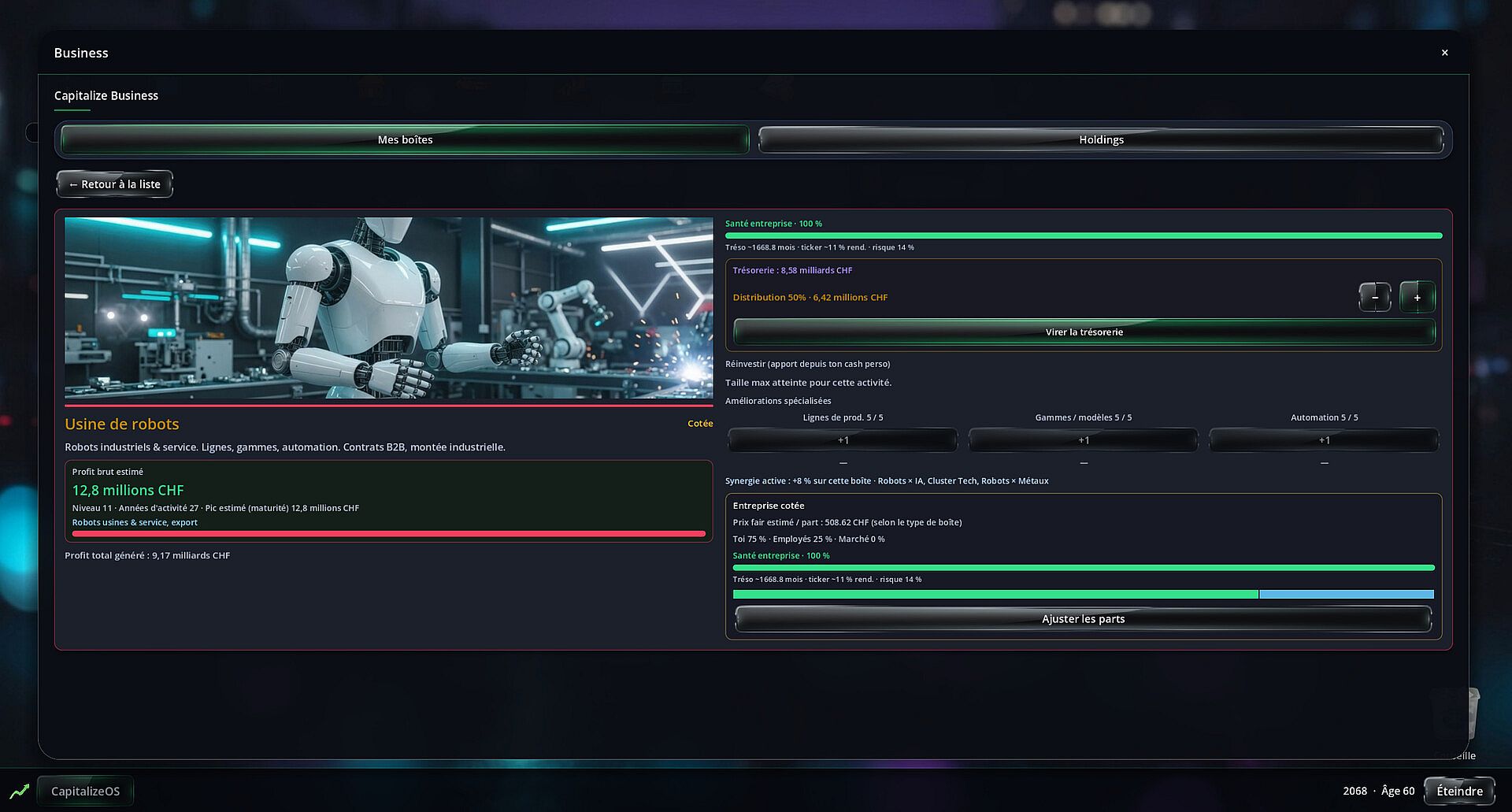Click the blue segment of ownership bar
This screenshot has height=812, width=1512.
pos(1347,595)
